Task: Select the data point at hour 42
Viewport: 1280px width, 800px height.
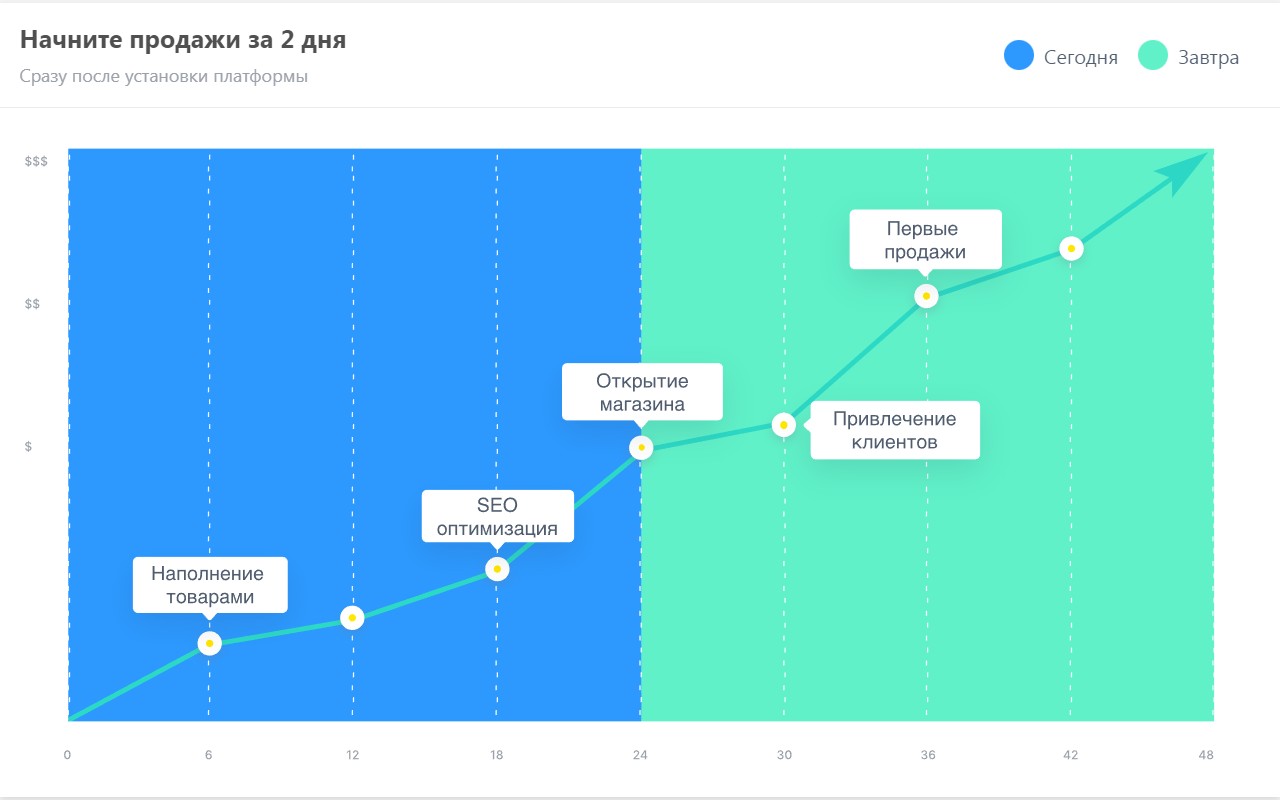Action: pyautogui.click(x=1071, y=248)
